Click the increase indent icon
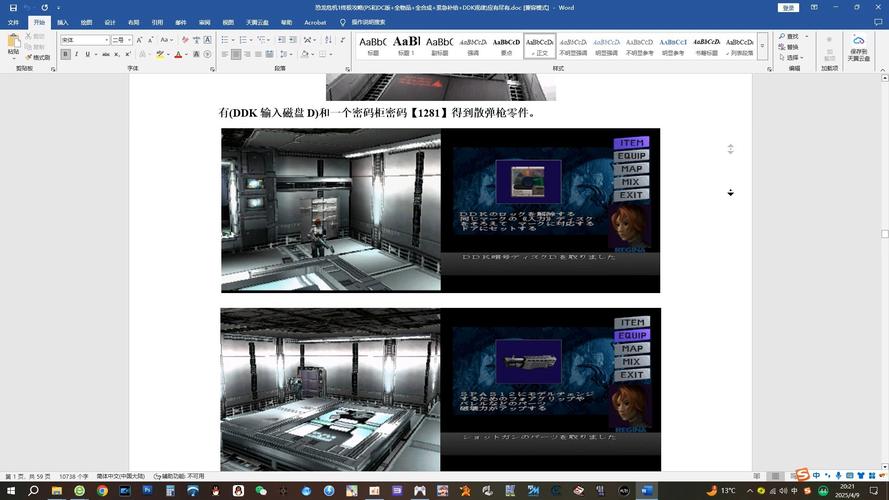 (x=293, y=40)
